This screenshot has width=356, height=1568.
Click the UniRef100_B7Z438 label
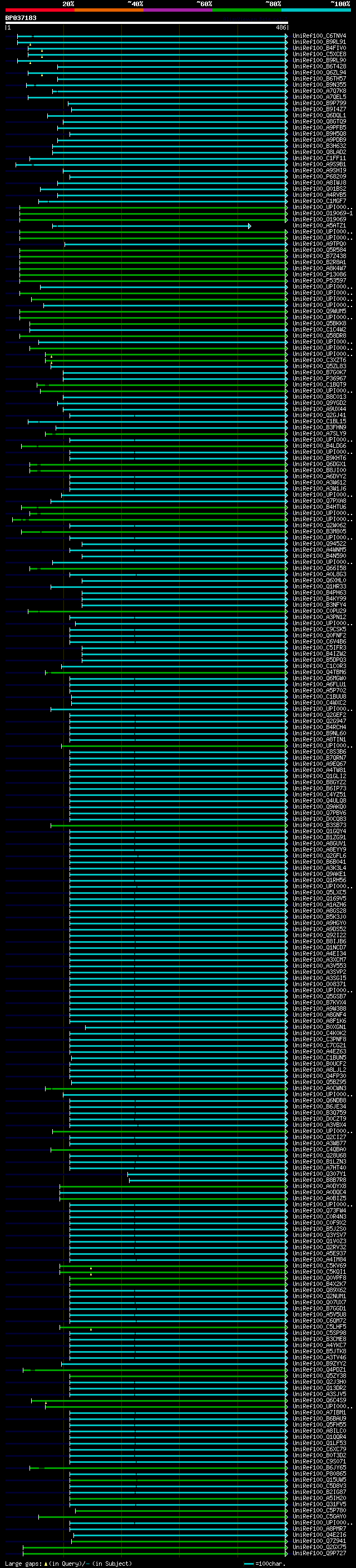tap(319, 256)
